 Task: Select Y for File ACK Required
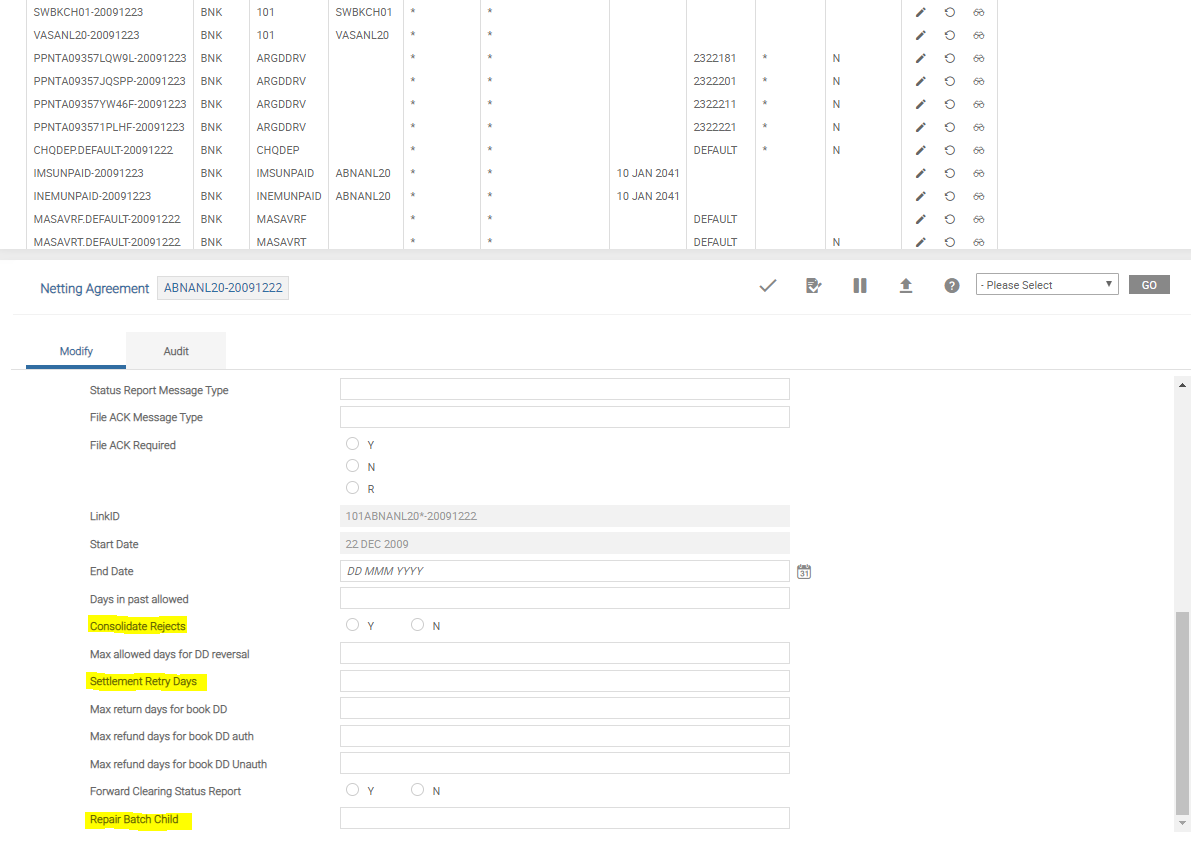click(352, 444)
